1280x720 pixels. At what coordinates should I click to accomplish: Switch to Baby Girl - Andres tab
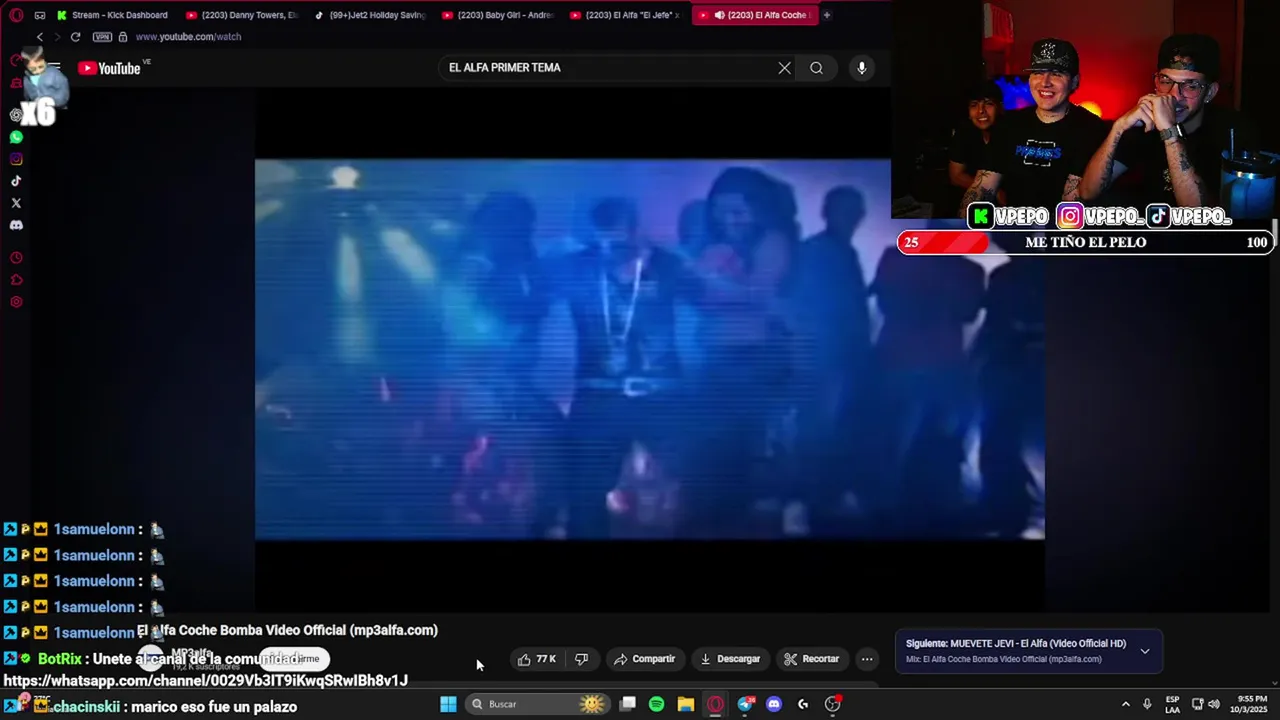tap(498, 15)
